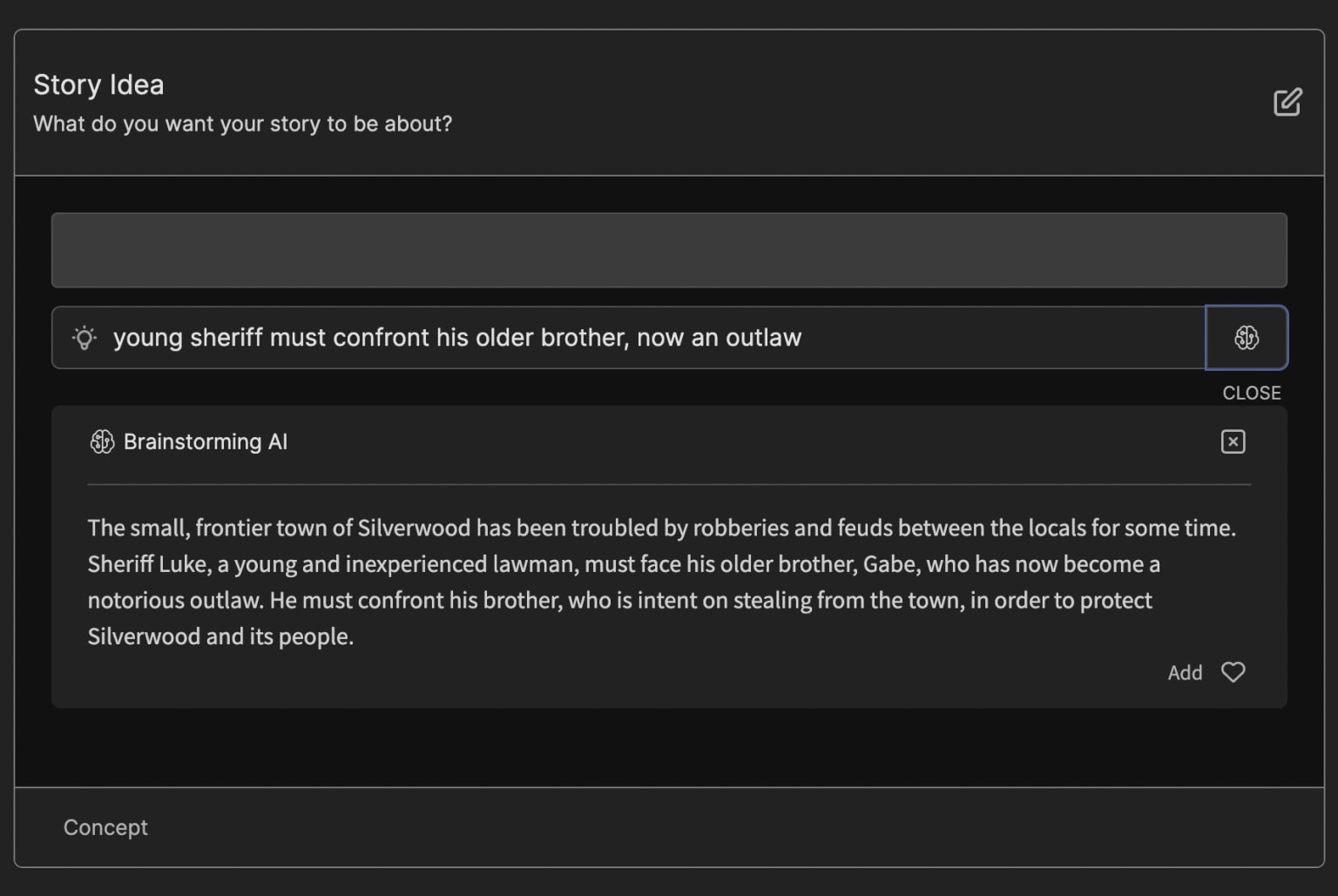Image resolution: width=1338 pixels, height=896 pixels.
Task: Select the Concept tab at the bottom
Action: (105, 827)
